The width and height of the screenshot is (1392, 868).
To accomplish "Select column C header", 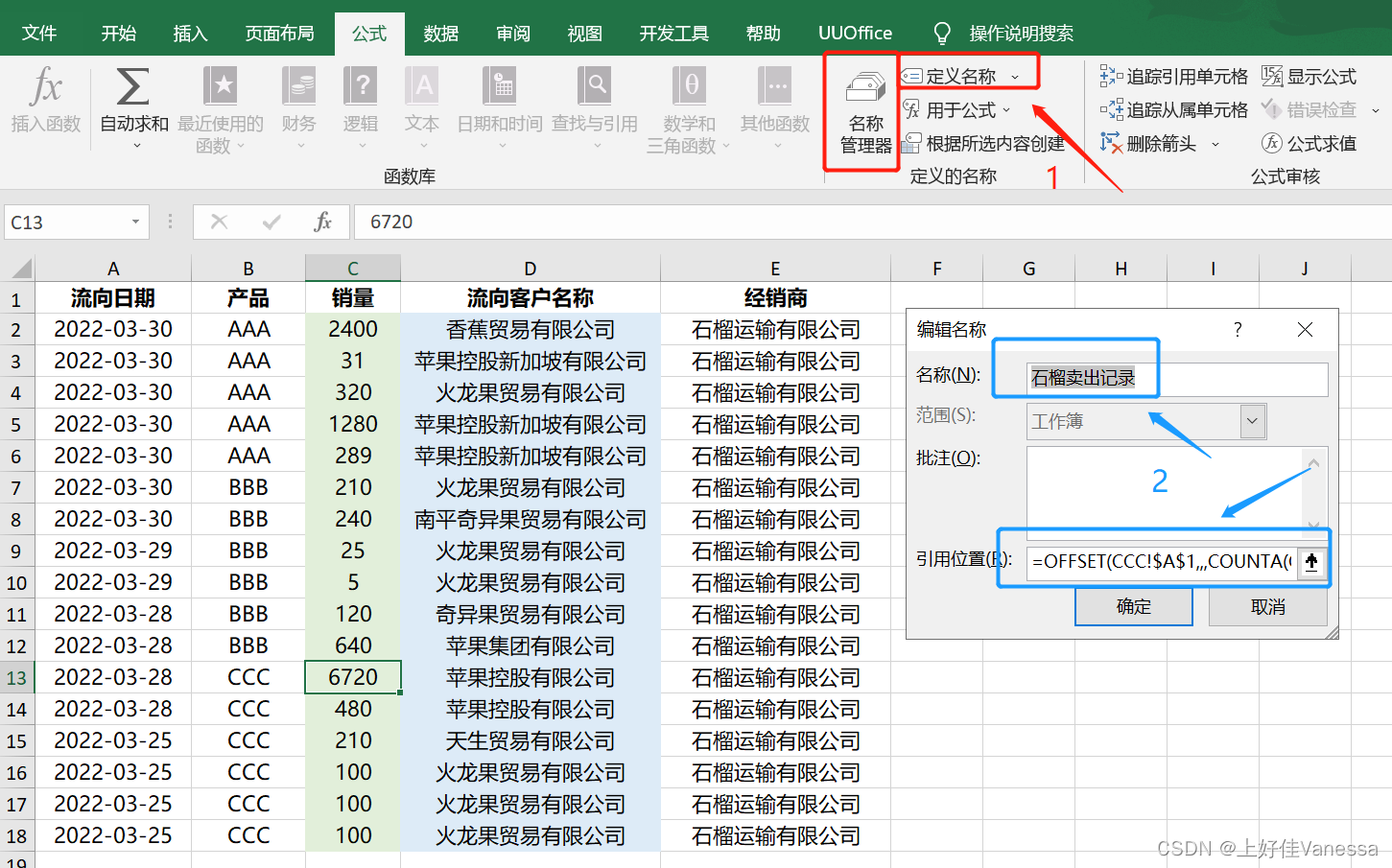I will tap(353, 269).
